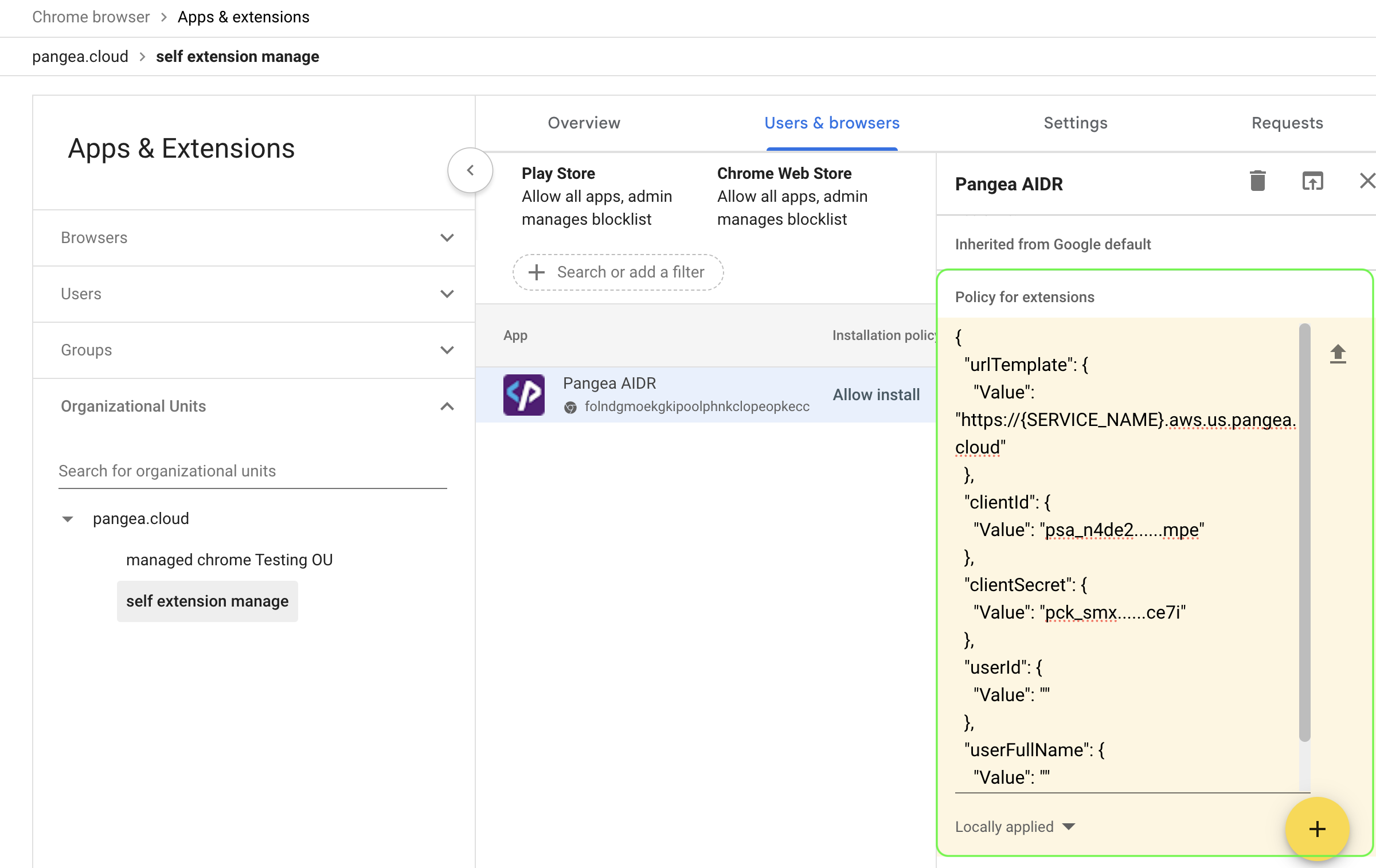Screen dimensions: 1376x868
Task: Click the Pangea AIDR app logo
Action: [523, 395]
